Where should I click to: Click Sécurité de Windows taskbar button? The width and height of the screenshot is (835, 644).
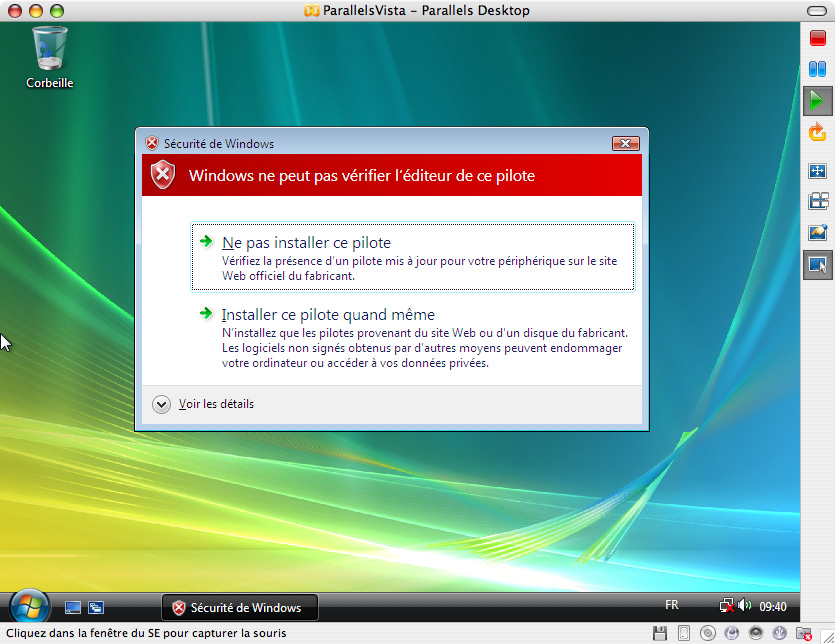tap(240, 607)
